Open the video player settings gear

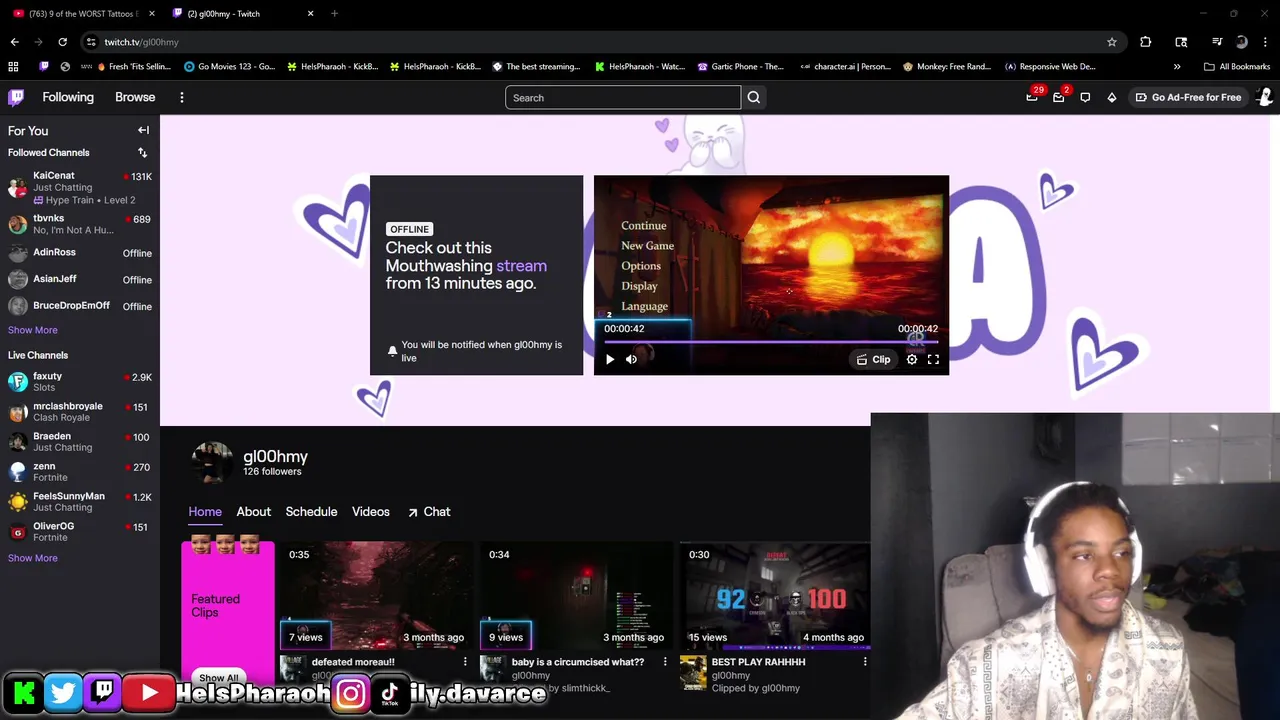(x=912, y=359)
